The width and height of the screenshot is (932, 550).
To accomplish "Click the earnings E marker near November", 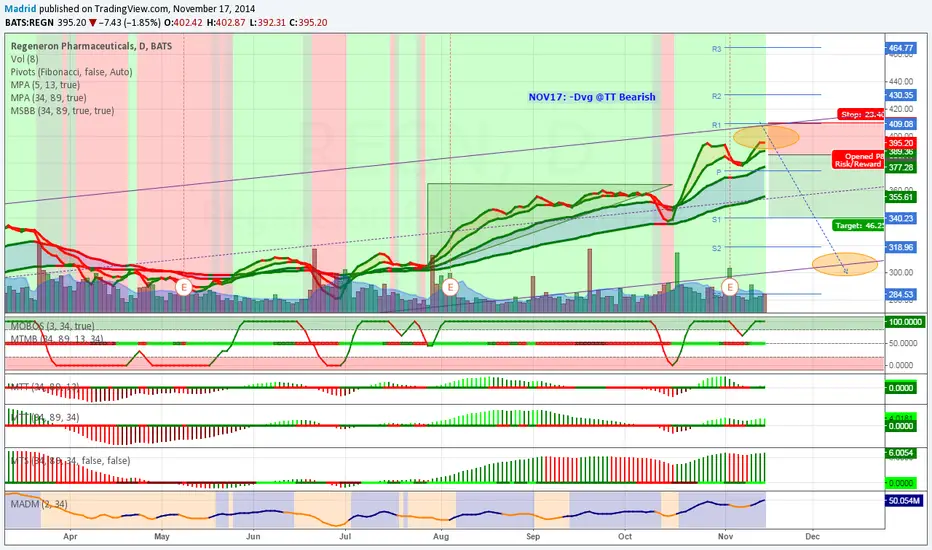I will (729, 288).
